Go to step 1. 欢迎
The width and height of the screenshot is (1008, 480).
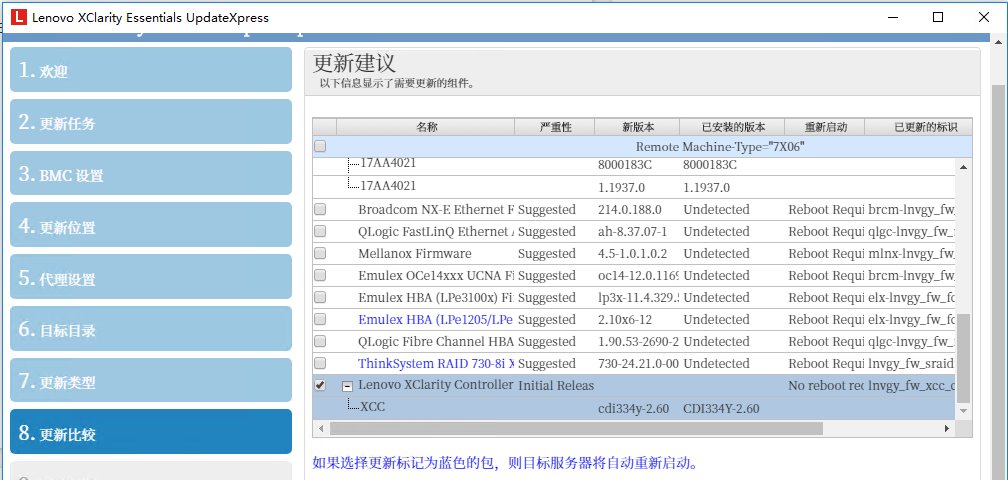150,69
